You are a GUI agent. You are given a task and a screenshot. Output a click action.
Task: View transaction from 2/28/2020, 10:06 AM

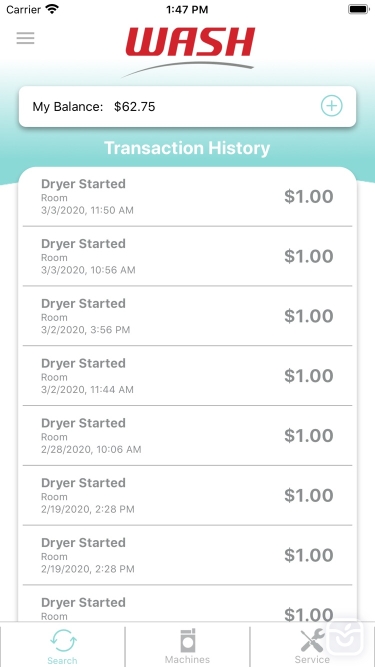pyautogui.click(x=188, y=436)
